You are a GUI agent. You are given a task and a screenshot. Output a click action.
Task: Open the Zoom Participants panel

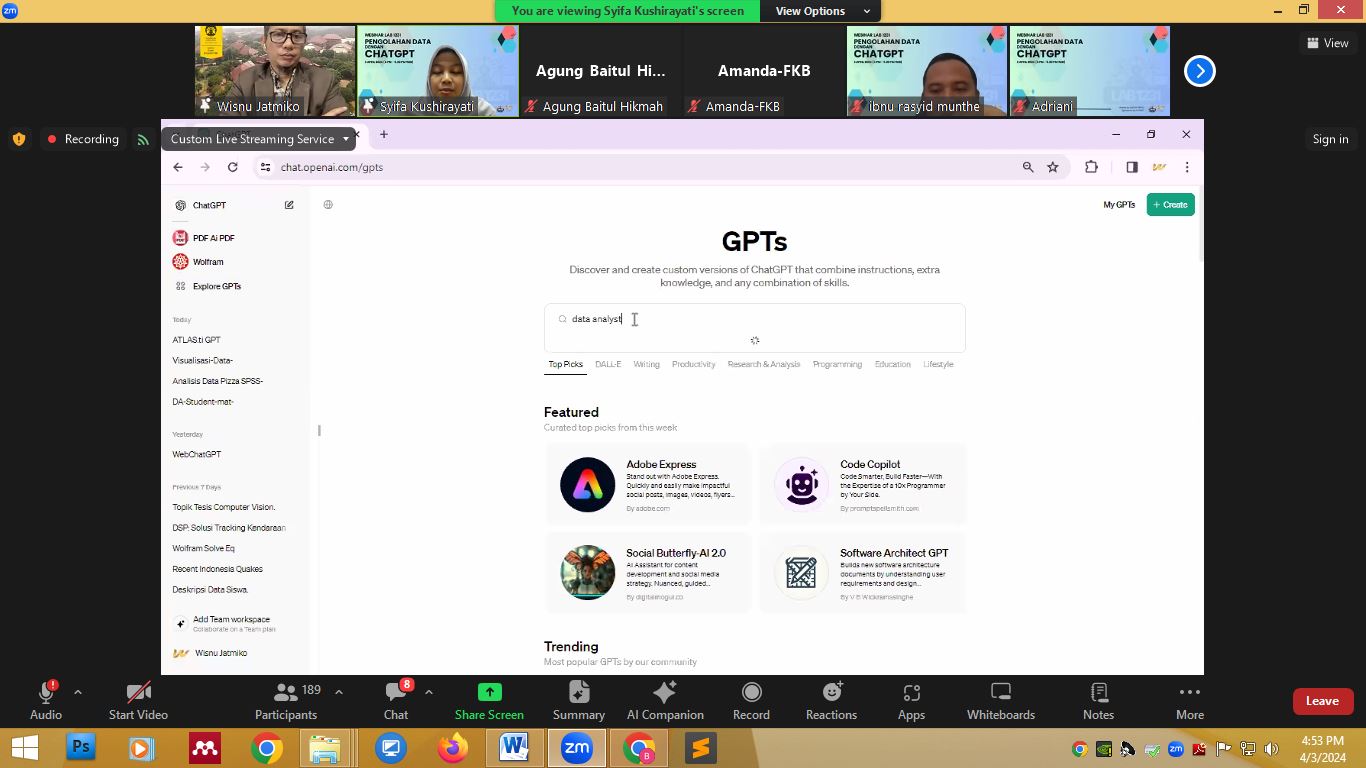[285, 699]
